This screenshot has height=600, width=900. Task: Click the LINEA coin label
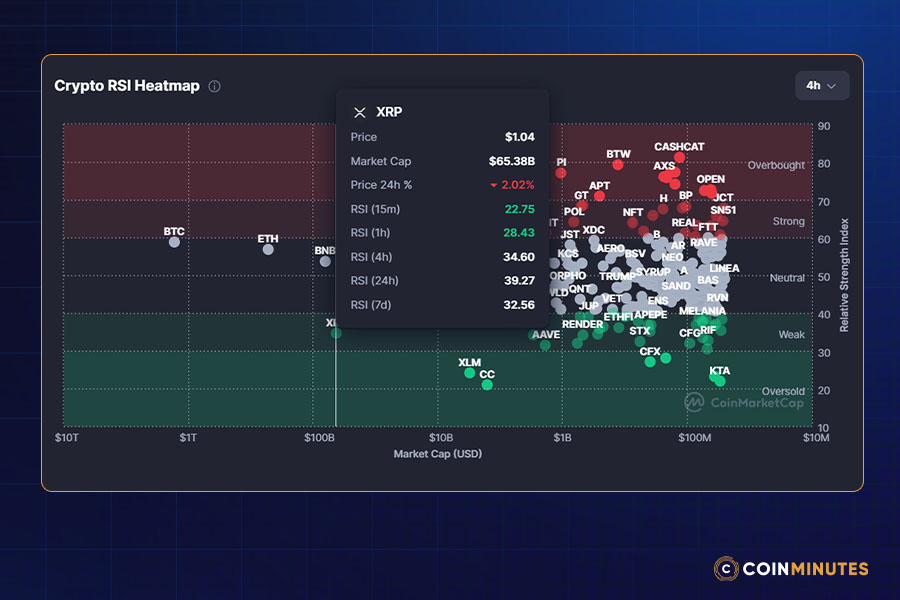724,268
